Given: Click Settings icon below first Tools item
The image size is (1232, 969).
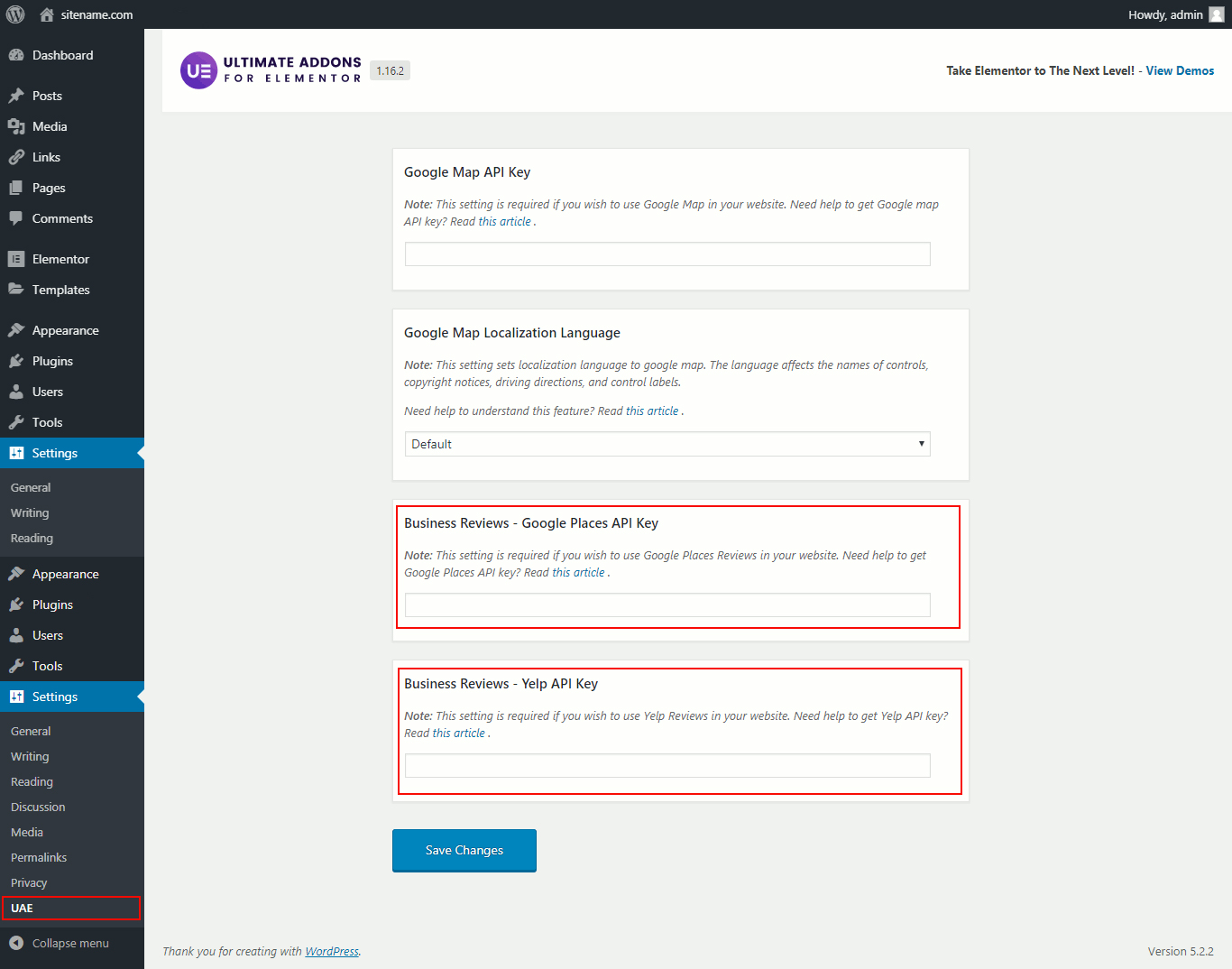Looking at the screenshot, I should click(x=16, y=453).
